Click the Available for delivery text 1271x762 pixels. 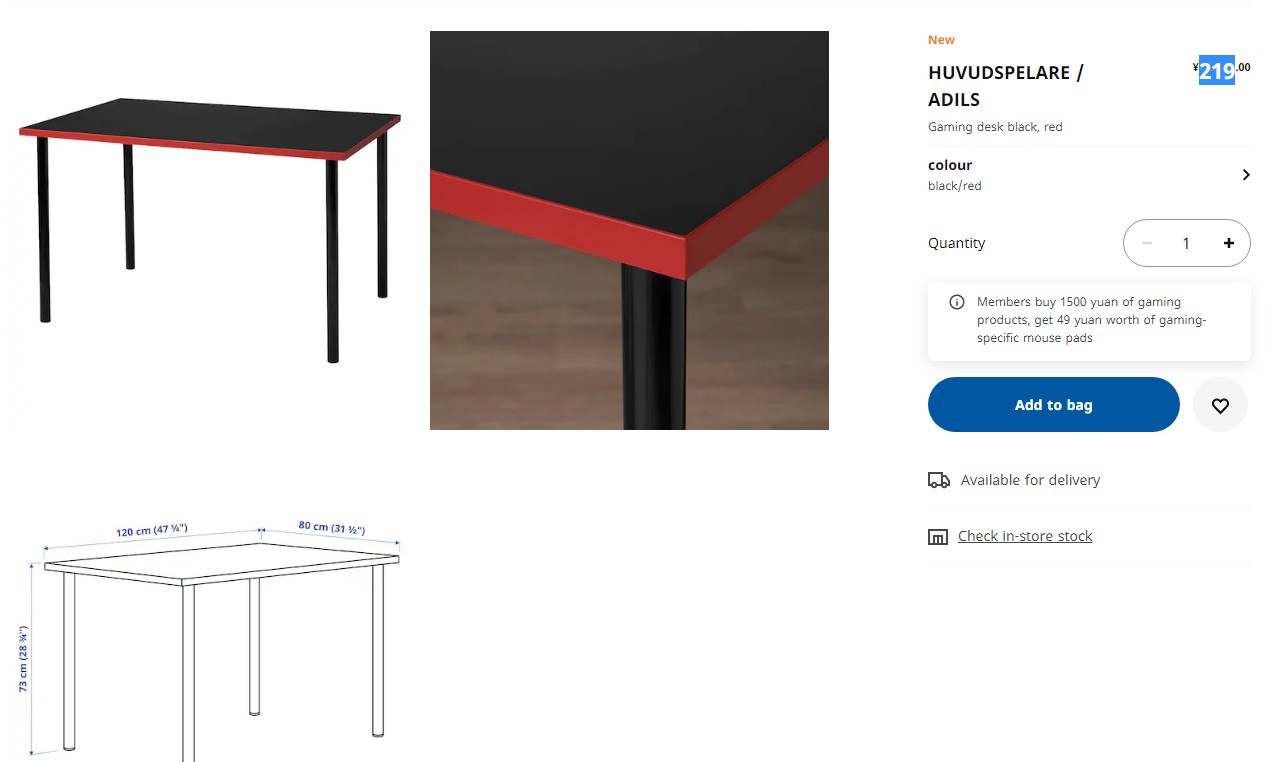click(x=1030, y=480)
